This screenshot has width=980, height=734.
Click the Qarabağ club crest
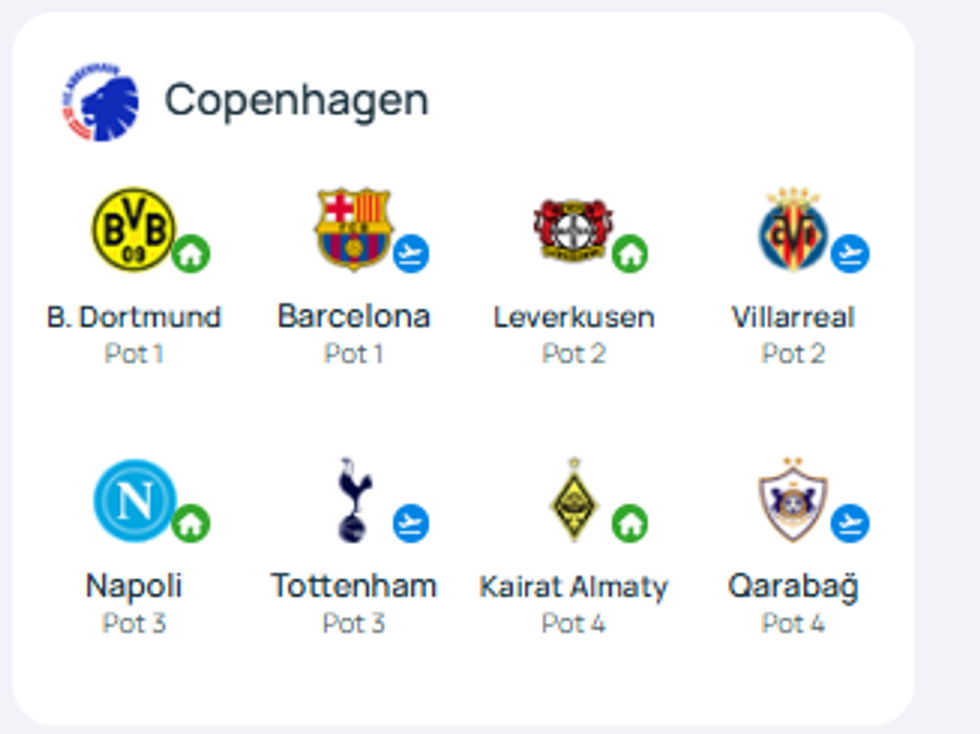792,500
